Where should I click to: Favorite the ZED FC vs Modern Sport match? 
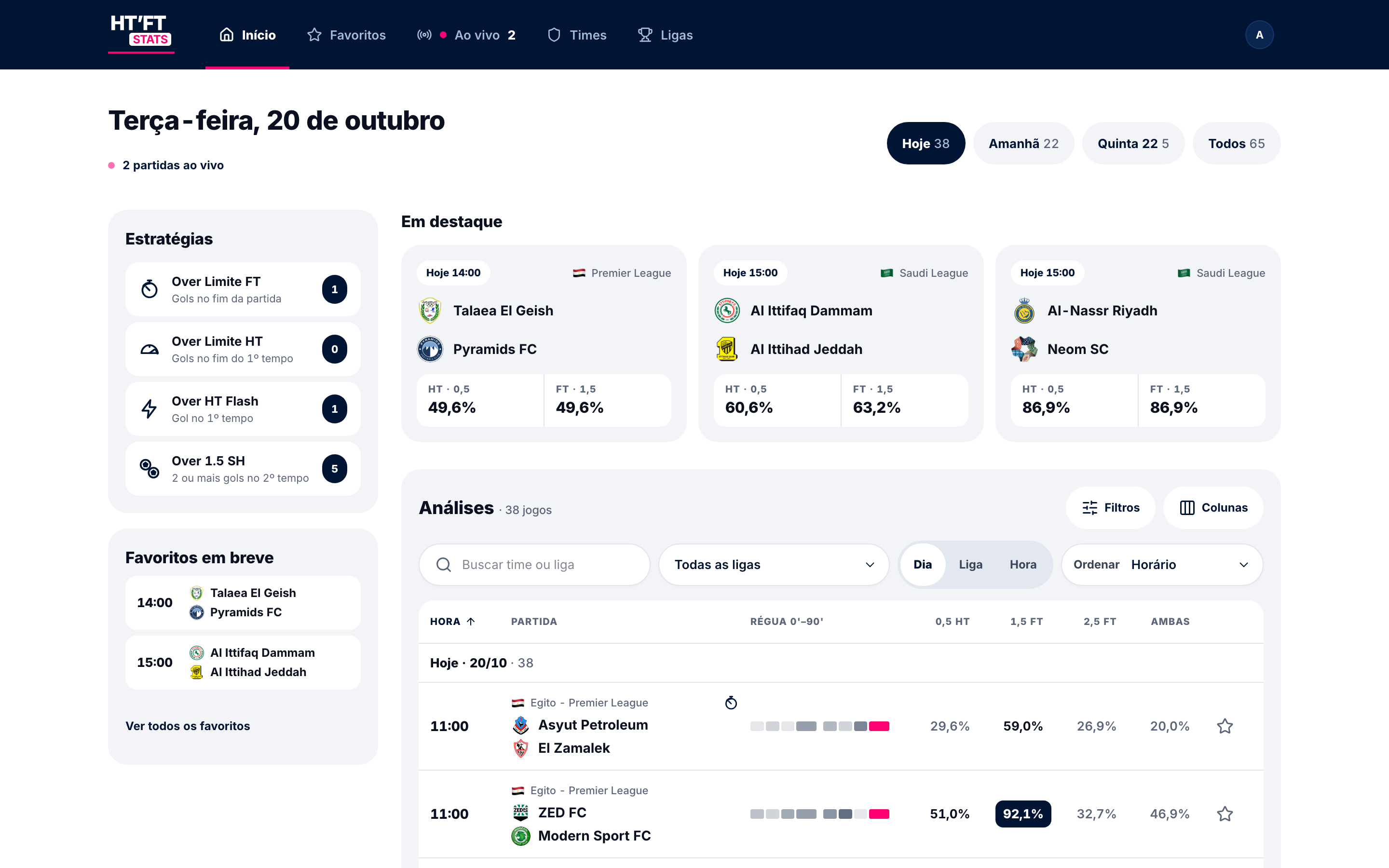[x=1225, y=814]
